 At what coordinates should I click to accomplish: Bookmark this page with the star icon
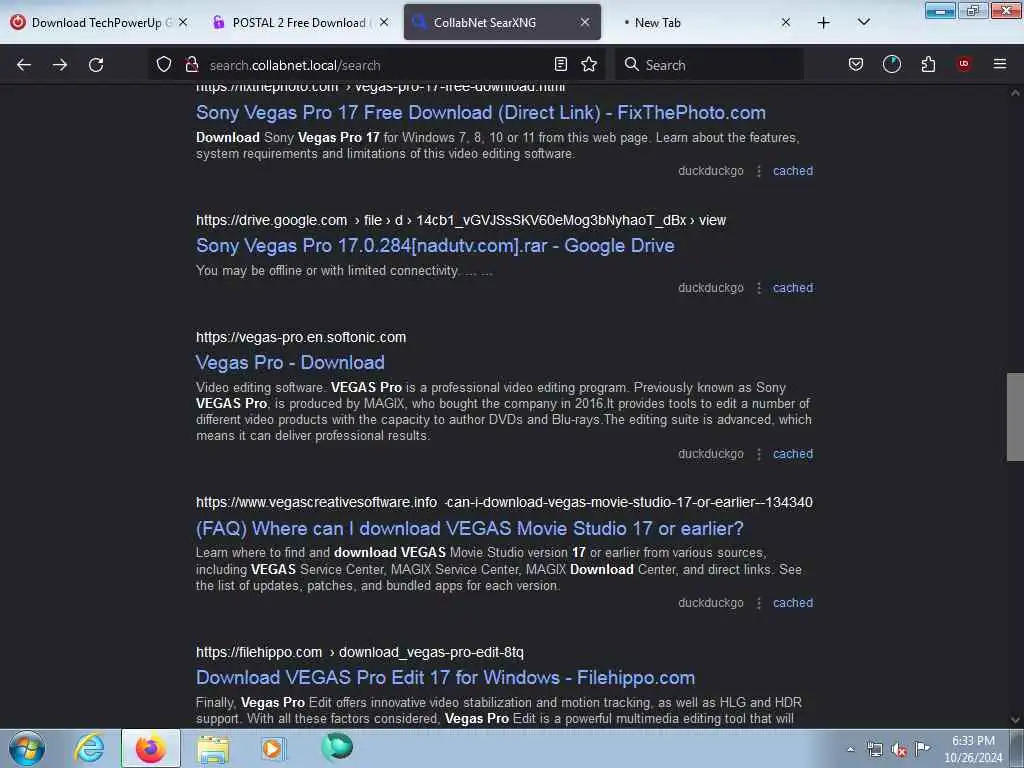click(589, 64)
